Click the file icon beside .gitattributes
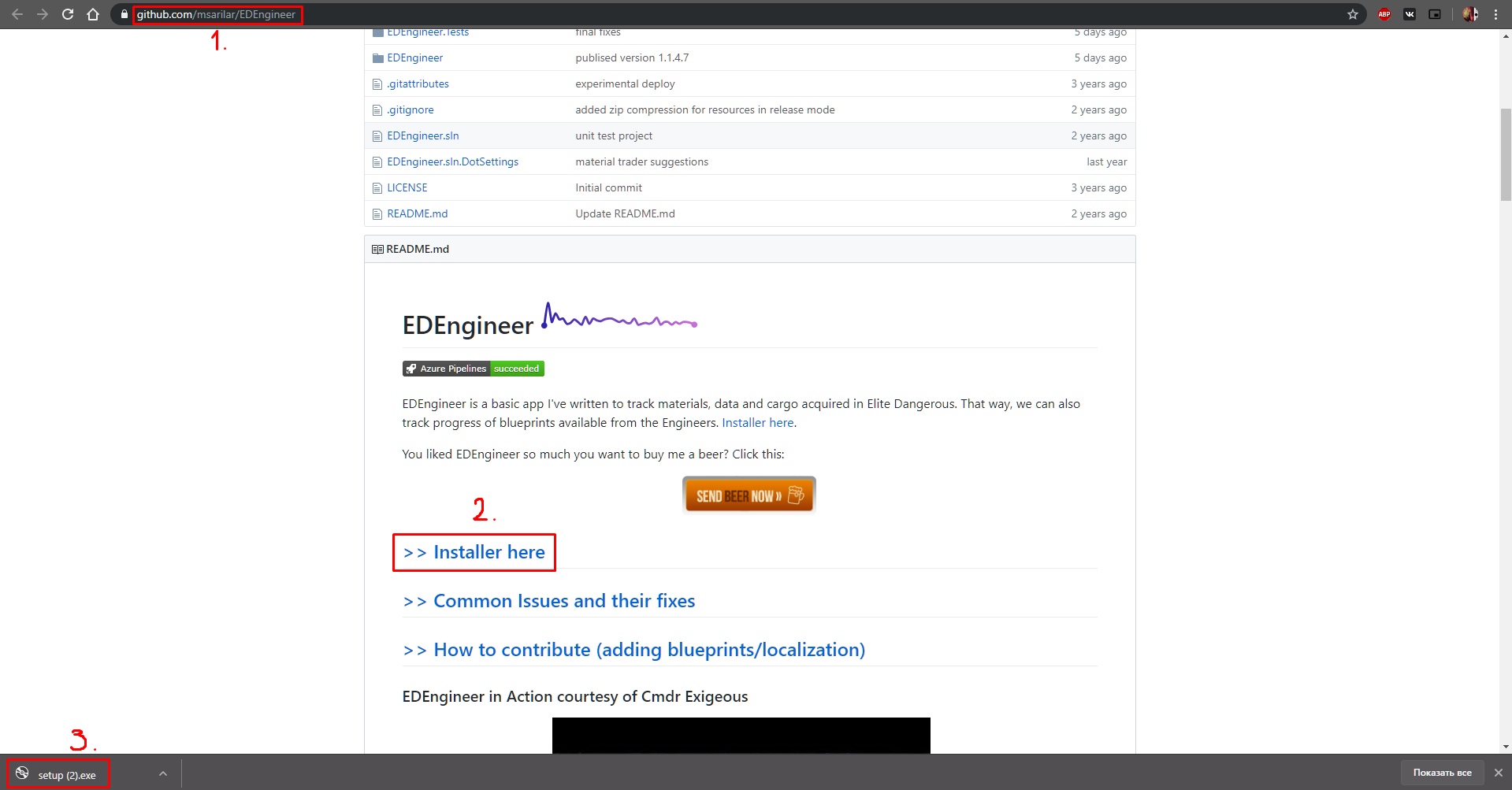This screenshot has height=790, width=1512. [377, 84]
